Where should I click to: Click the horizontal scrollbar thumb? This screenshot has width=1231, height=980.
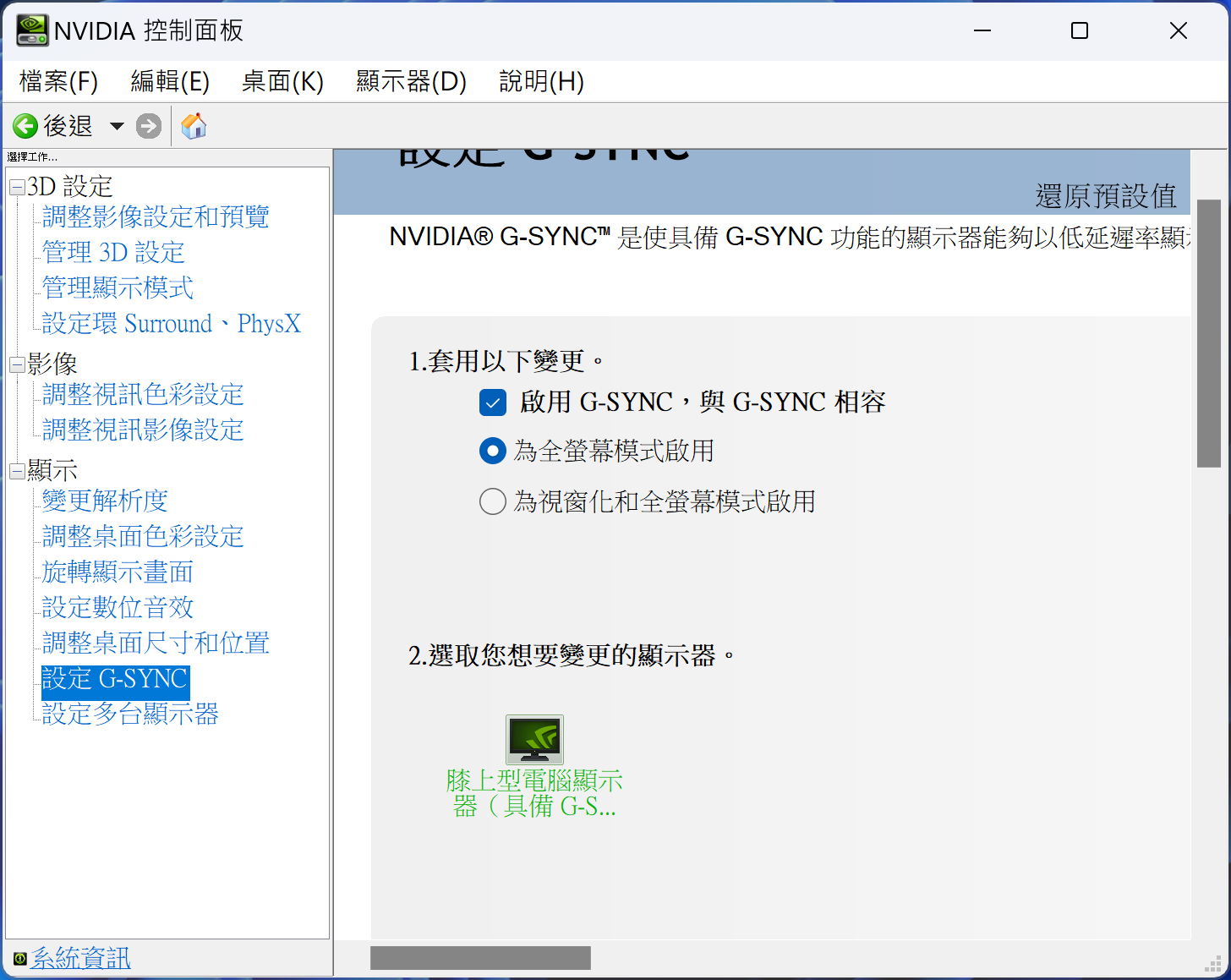[480, 958]
